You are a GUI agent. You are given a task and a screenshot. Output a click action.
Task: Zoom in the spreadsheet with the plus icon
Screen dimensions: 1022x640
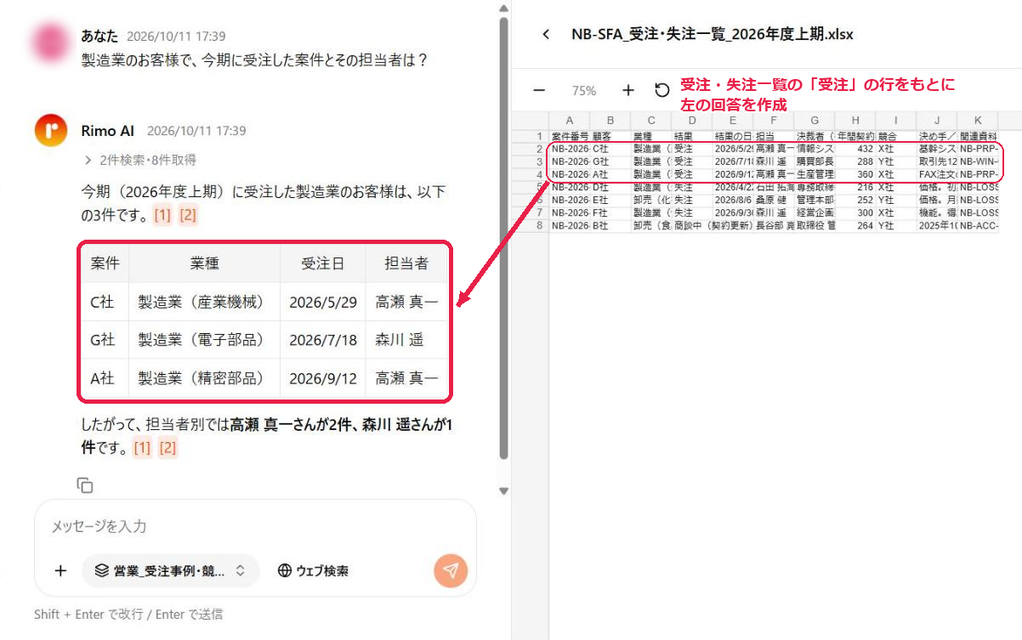point(628,91)
